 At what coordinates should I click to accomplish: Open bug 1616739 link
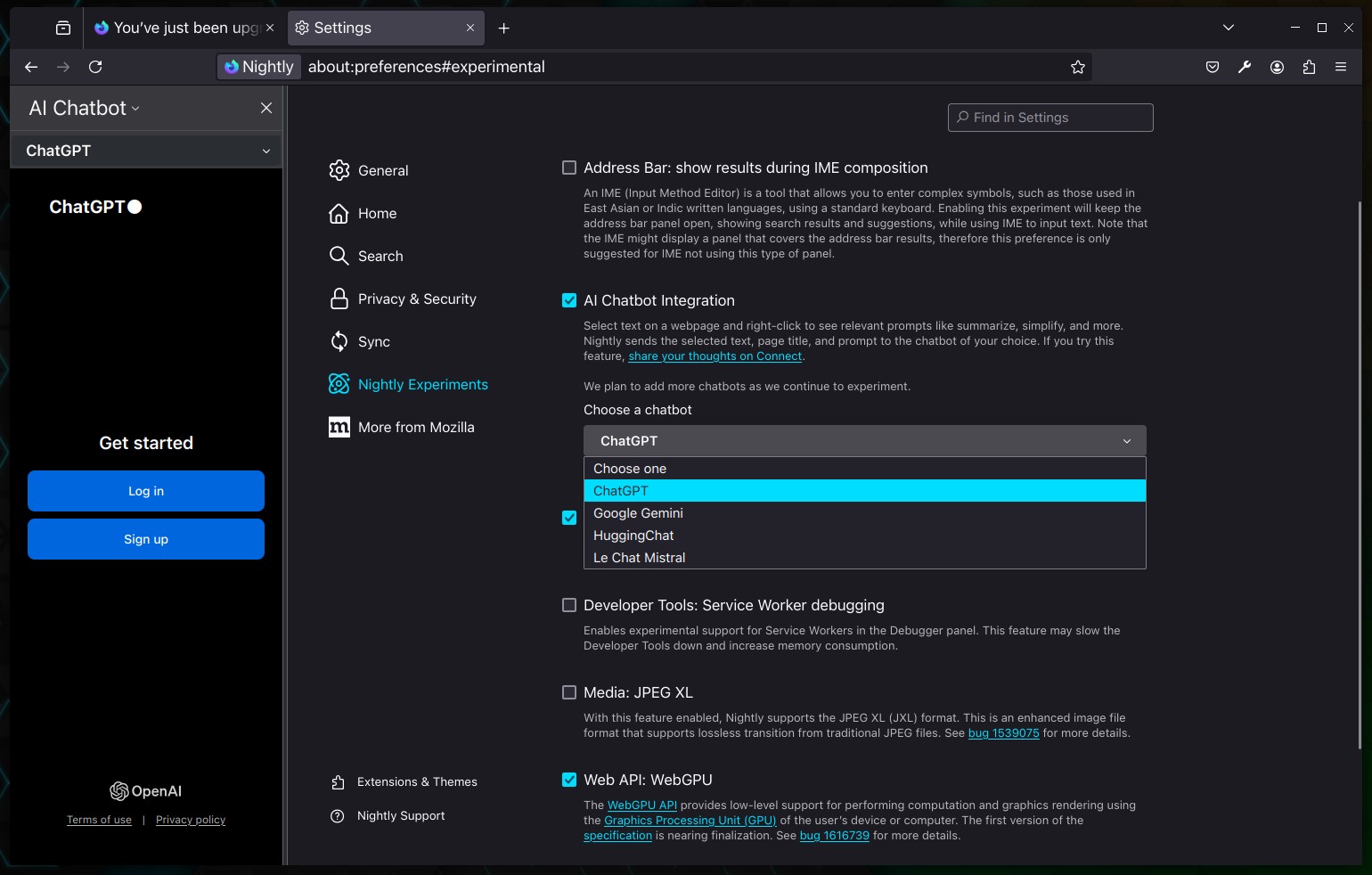[835, 836]
